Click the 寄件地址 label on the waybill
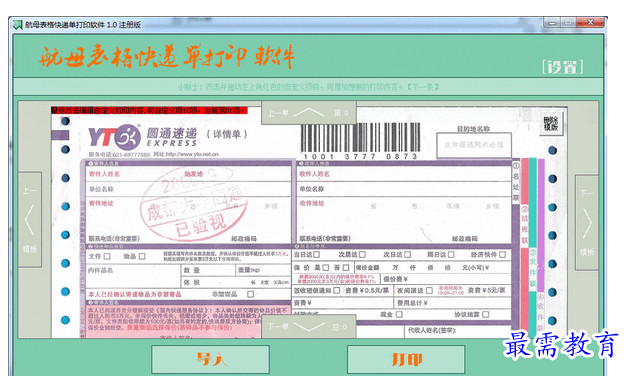The image size is (627, 376). coord(101,203)
